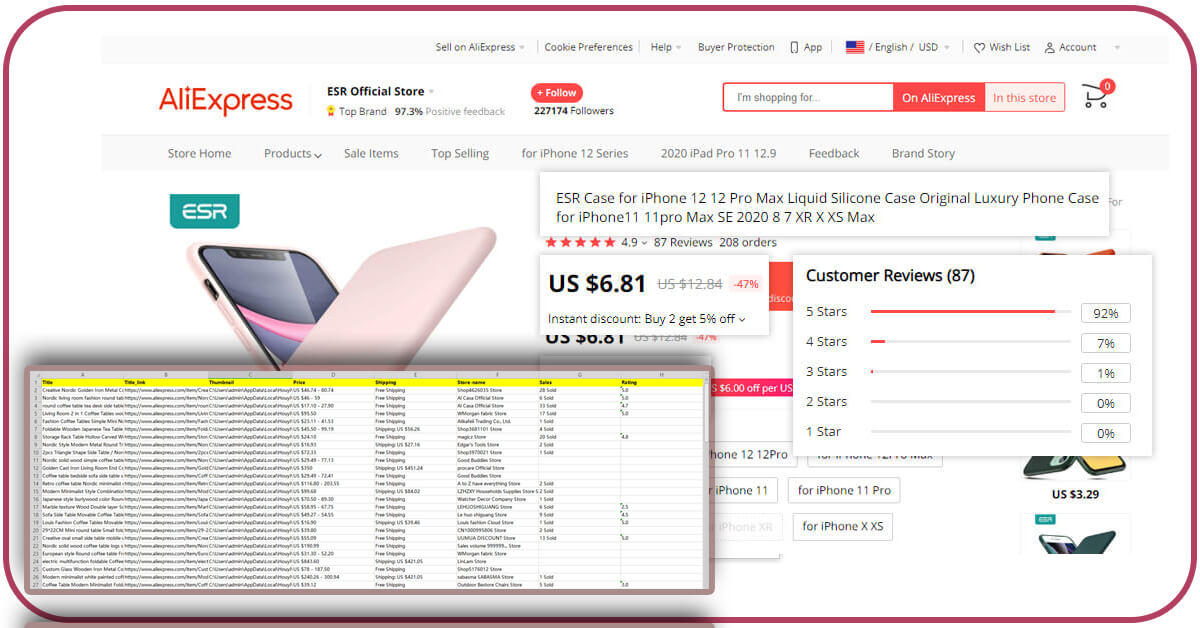1200x628 pixels.
Task: Select the US $350 price cell
Action: [332, 467]
